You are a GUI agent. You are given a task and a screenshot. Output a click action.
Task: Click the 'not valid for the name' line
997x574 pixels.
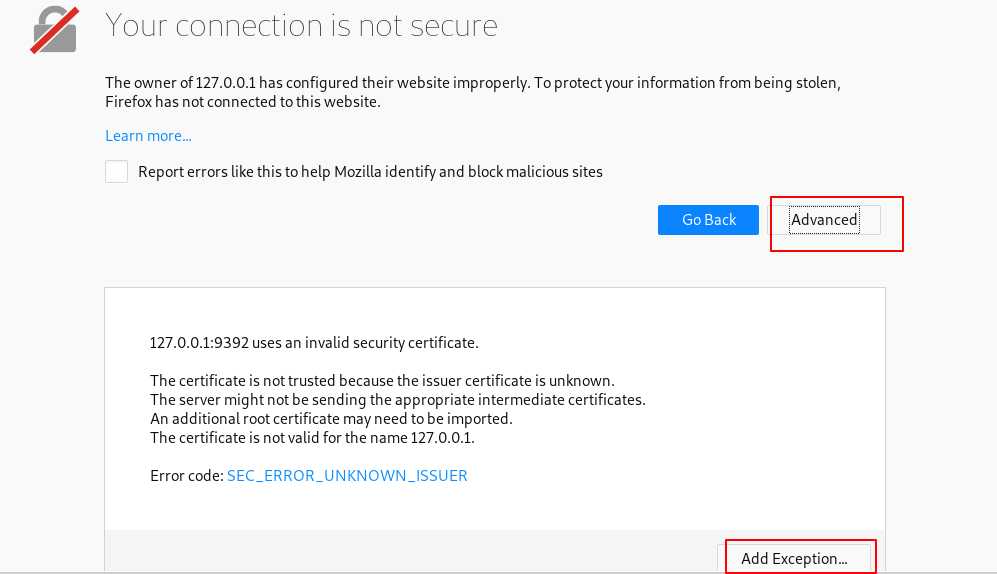point(312,438)
